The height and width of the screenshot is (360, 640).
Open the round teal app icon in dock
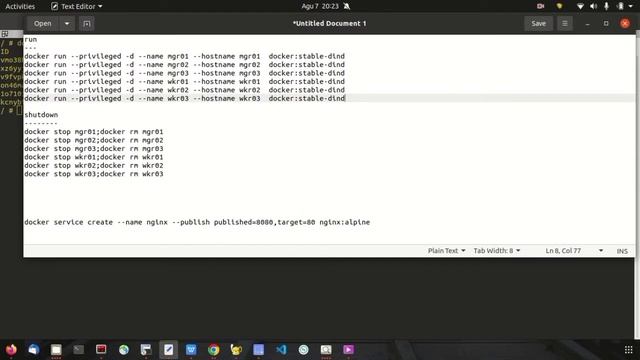(304, 350)
